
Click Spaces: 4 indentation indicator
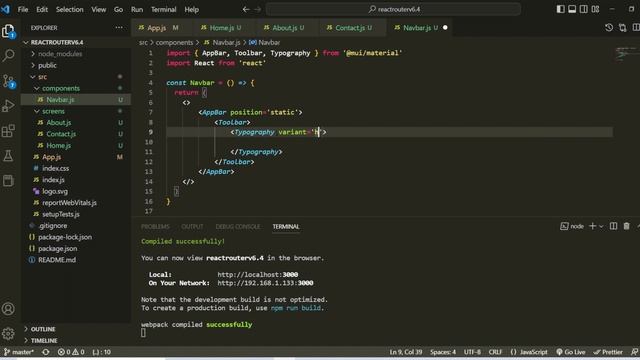coord(443,352)
